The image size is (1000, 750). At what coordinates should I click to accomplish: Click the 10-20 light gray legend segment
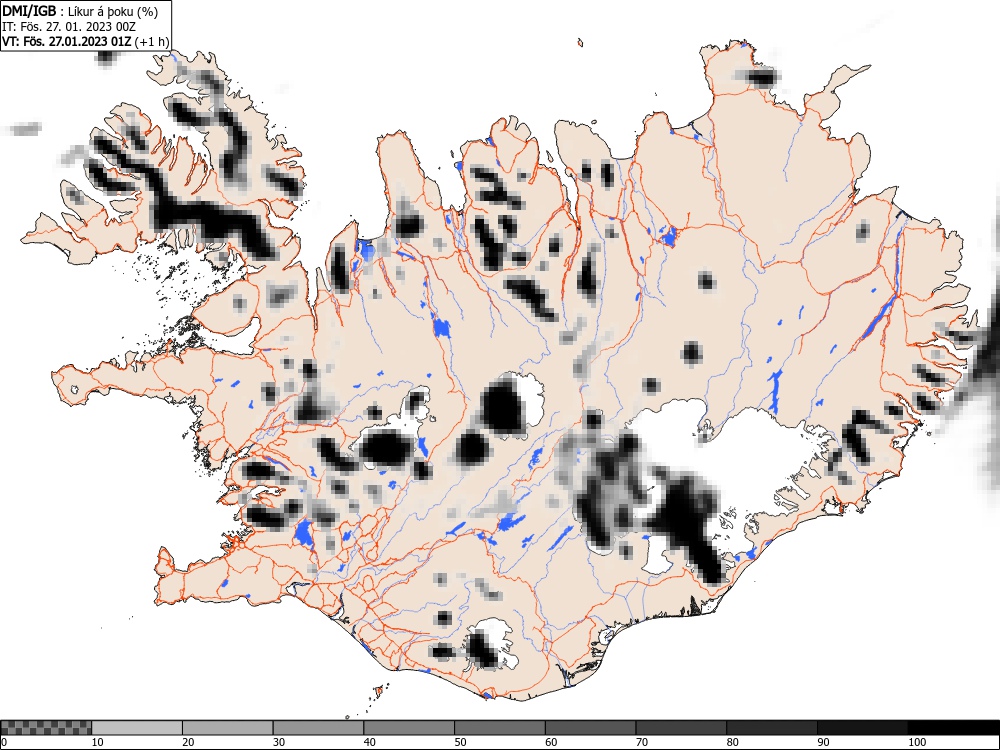coord(137,728)
